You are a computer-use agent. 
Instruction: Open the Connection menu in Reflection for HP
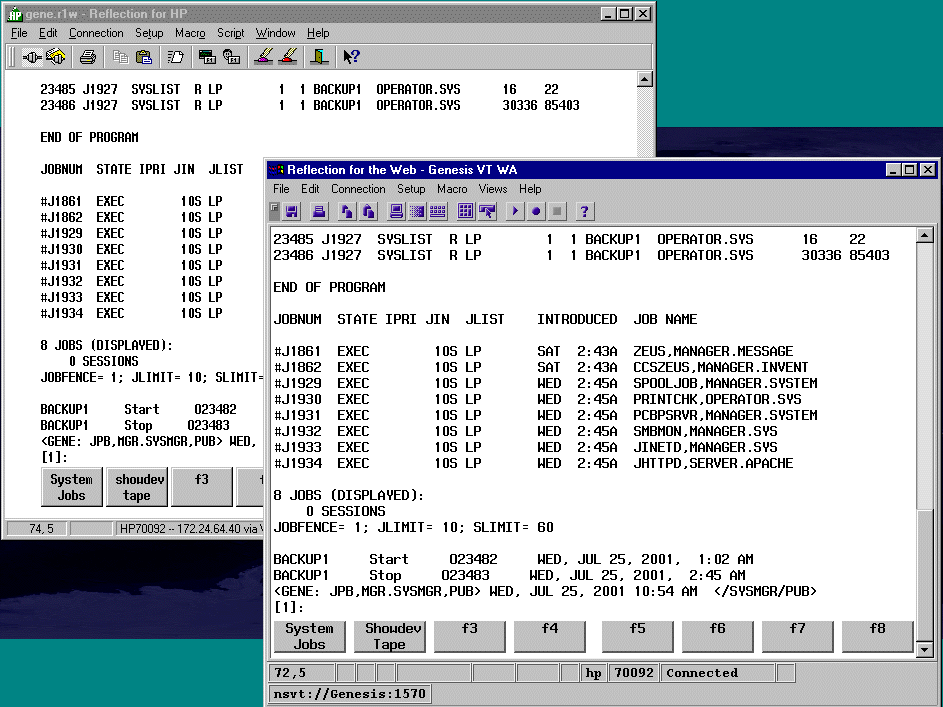tap(96, 33)
